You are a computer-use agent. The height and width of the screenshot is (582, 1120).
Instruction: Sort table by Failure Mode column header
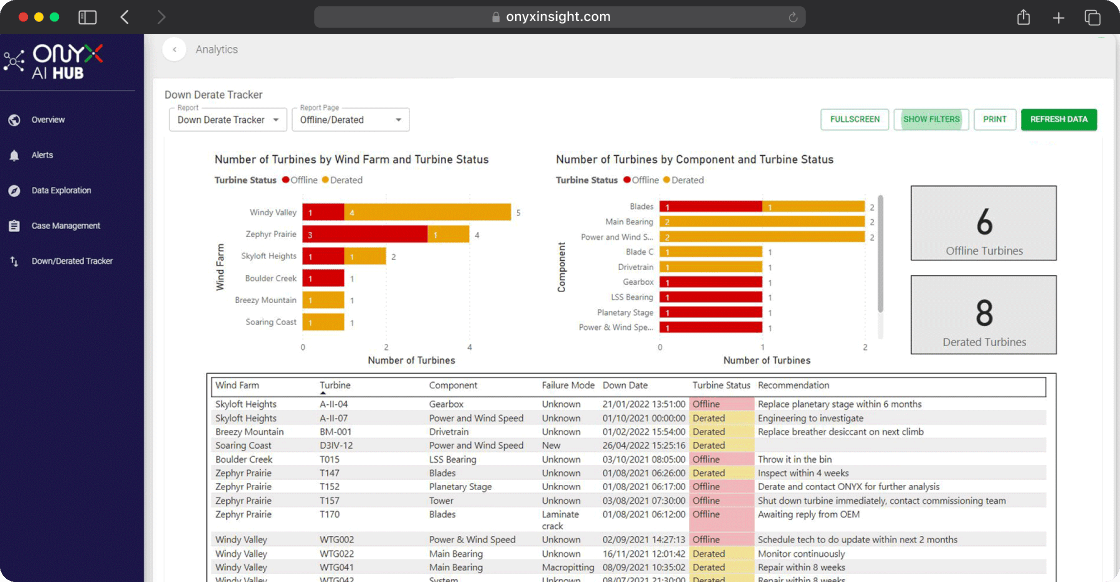(x=568, y=386)
